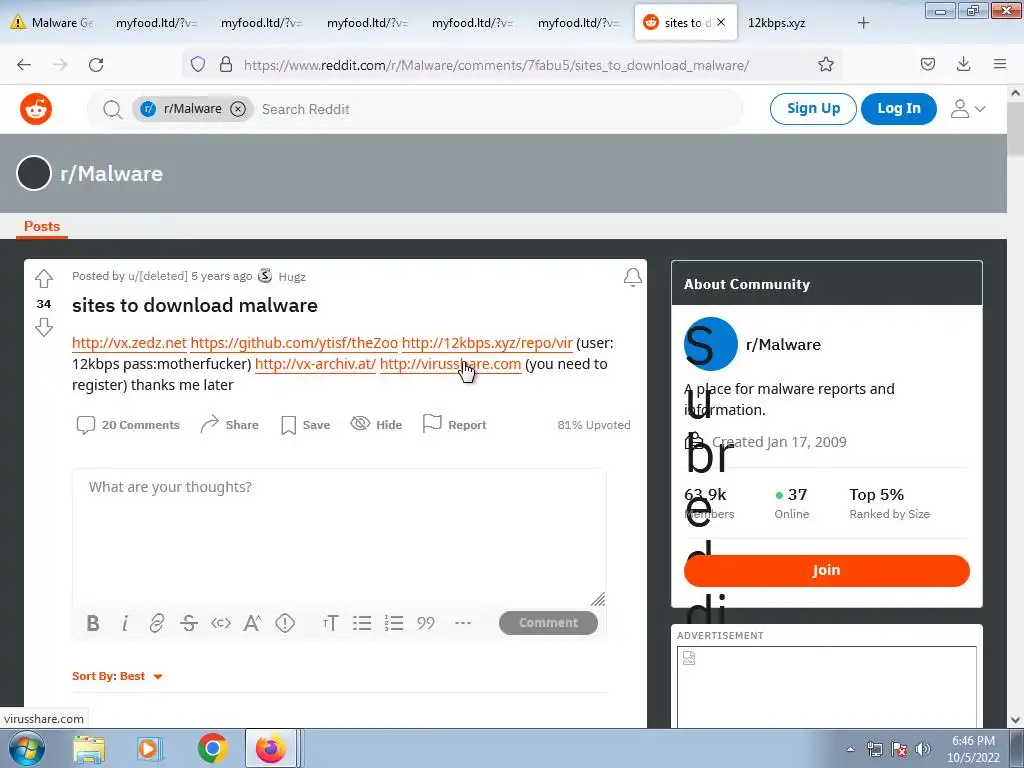Select the Posts tab

[42, 226]
